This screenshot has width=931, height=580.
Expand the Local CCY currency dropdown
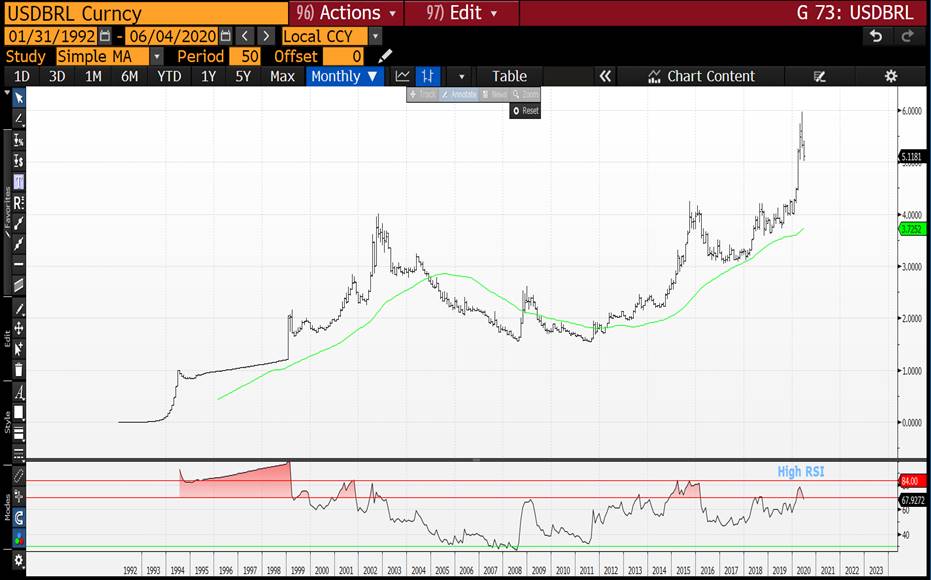375,36
